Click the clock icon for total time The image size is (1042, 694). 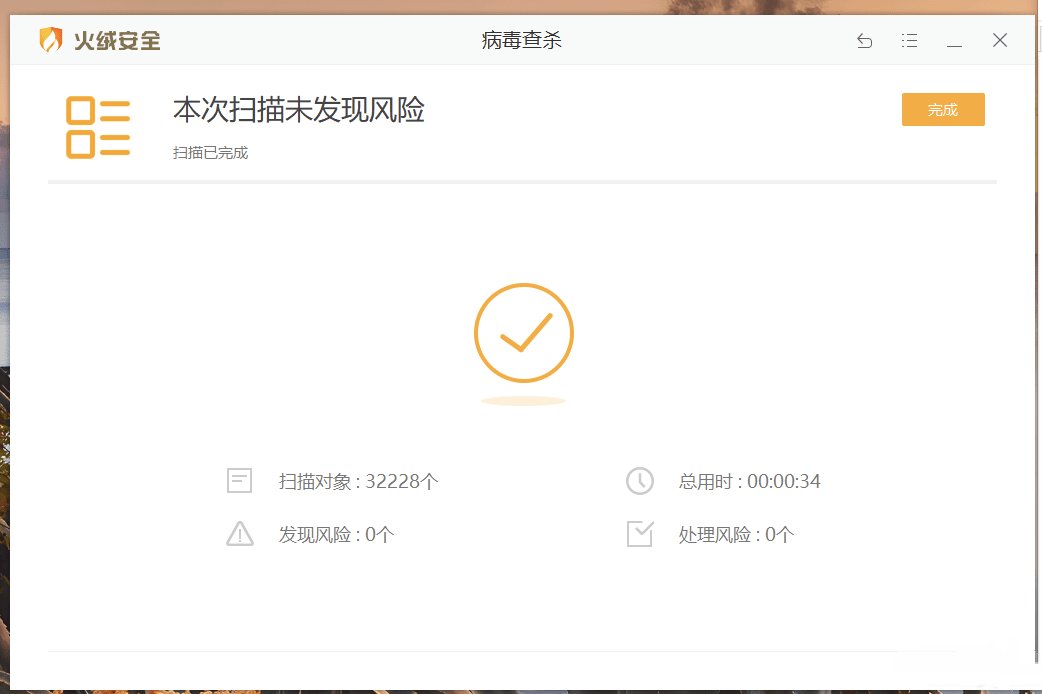[x=639, y=481]
